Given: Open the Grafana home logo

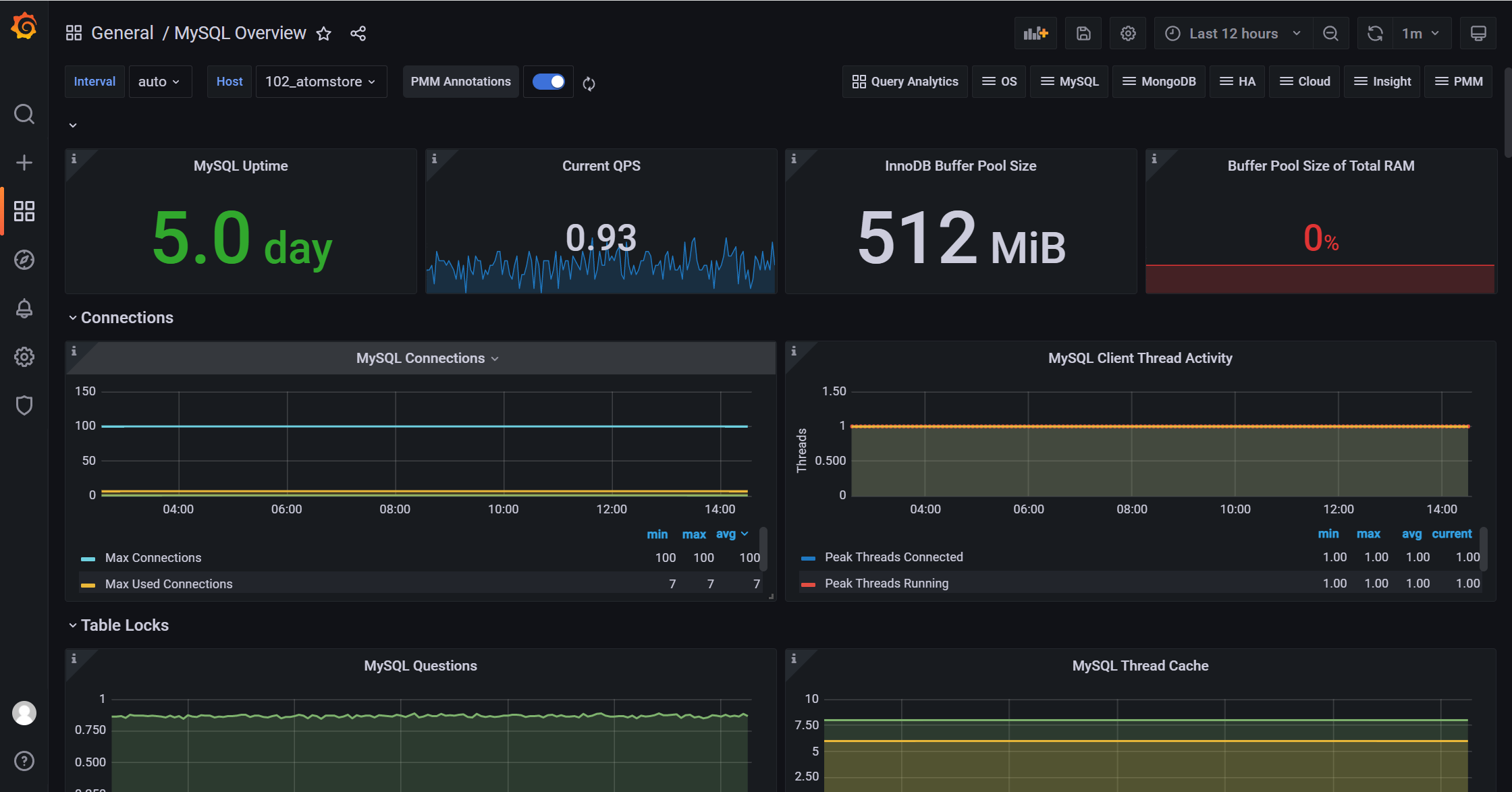Looking at the screenshot, I should [x=24, y=27].
